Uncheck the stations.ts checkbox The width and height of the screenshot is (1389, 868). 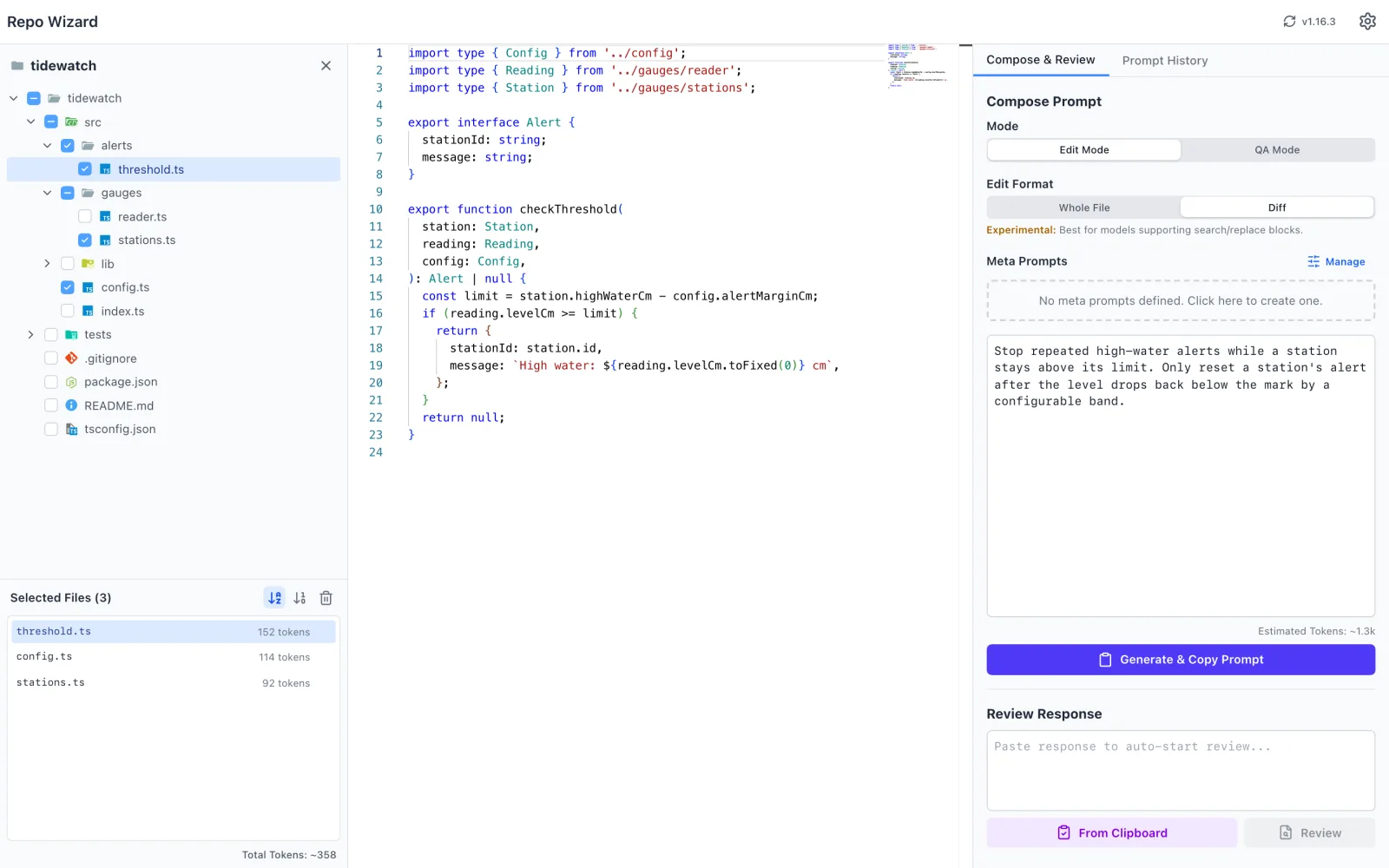(x=84, y=240)
